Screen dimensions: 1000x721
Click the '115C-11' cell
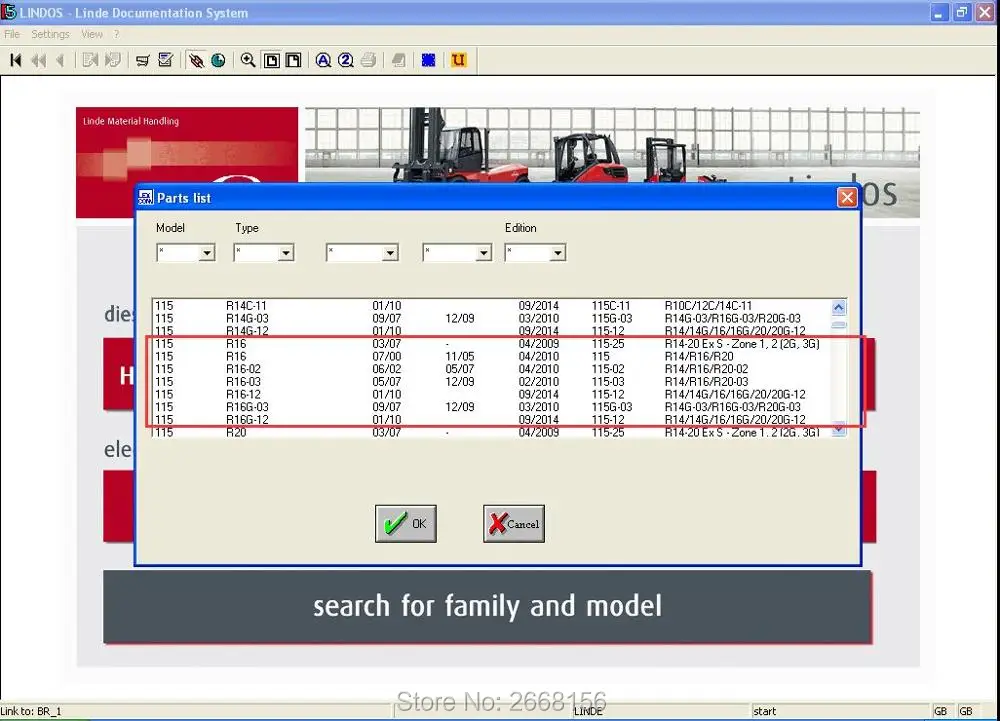coord(610,306)
